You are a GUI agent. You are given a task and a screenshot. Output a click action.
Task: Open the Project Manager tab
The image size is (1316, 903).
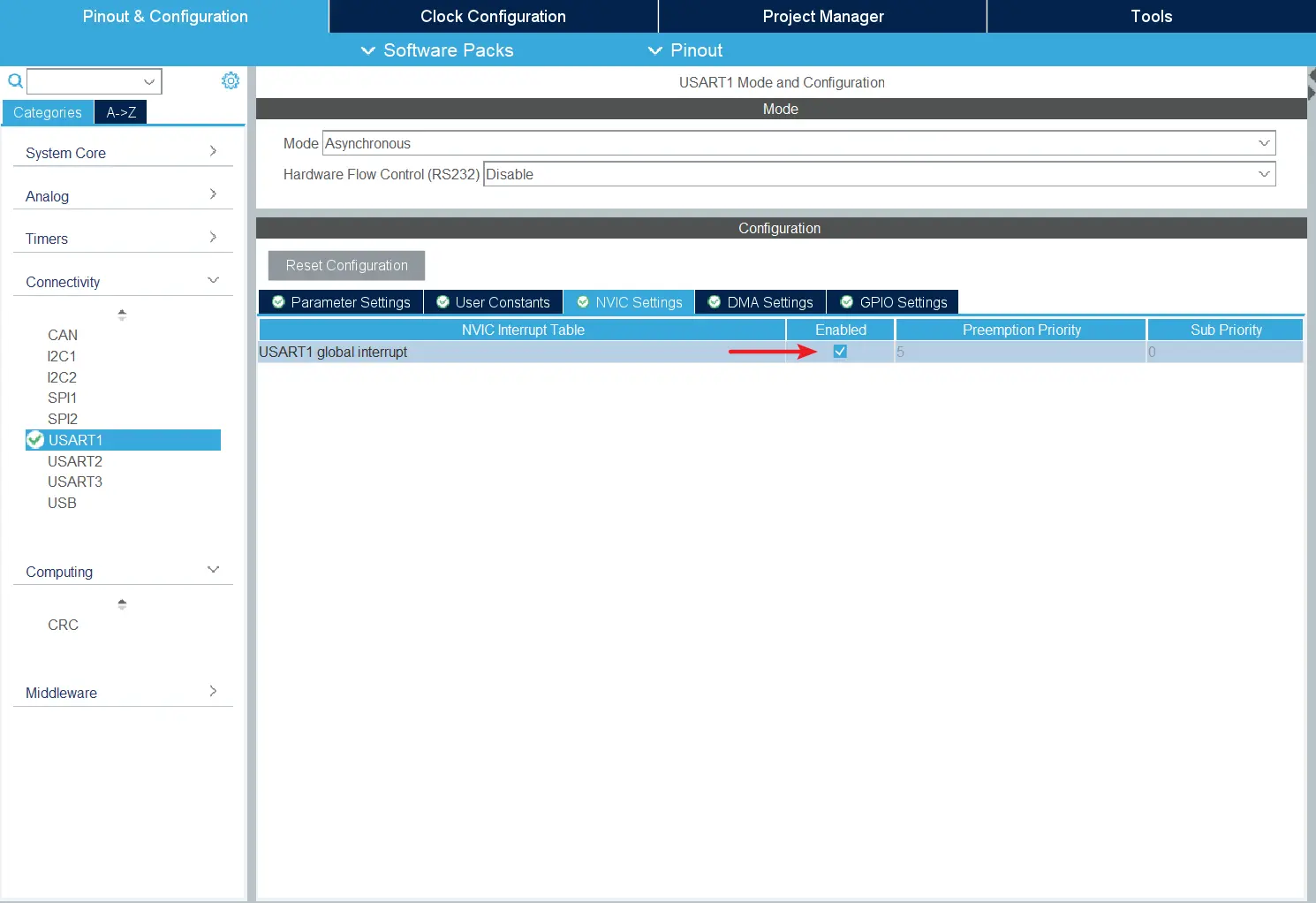tap(822, 16)
